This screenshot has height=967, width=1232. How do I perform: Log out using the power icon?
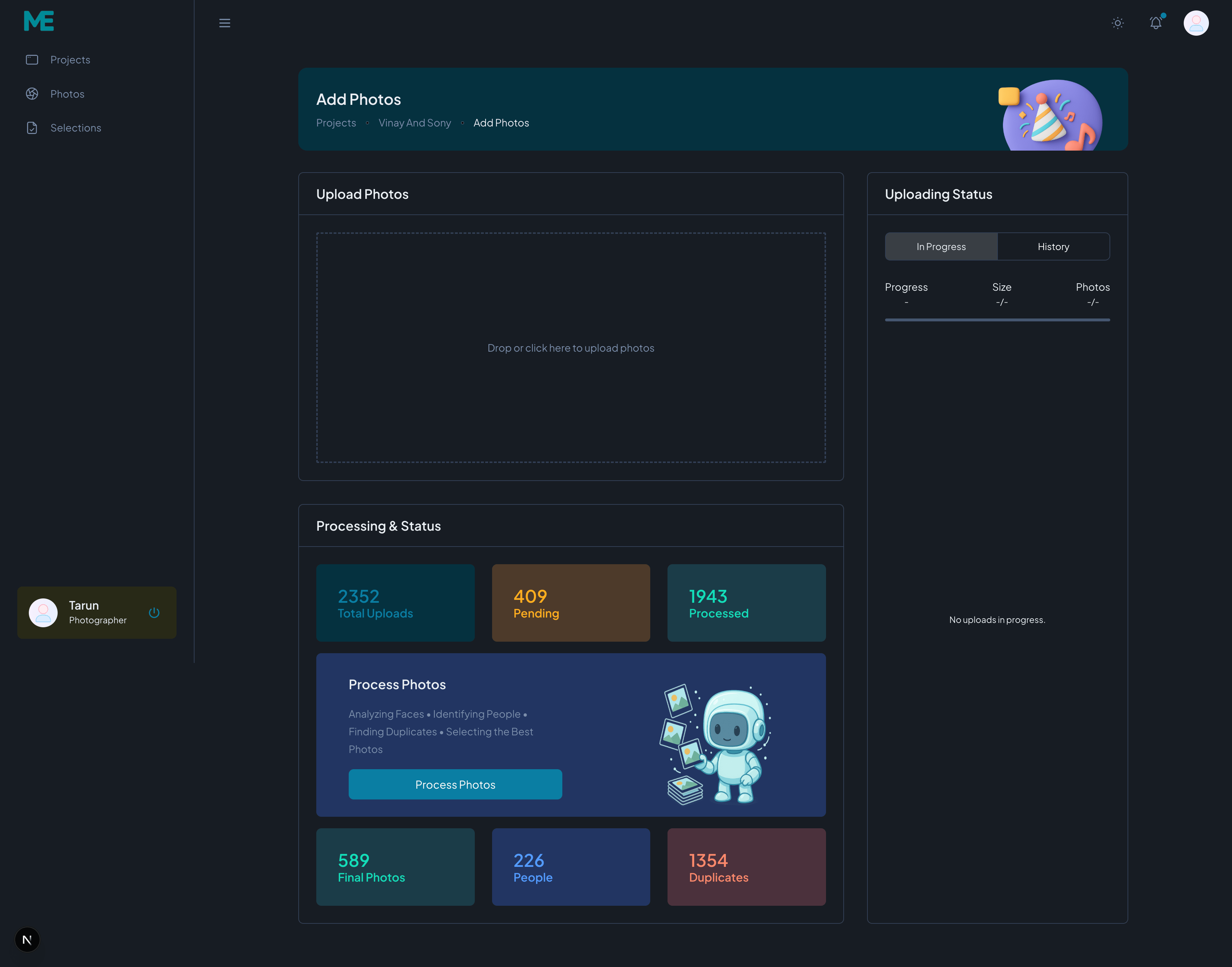[154, 612]
